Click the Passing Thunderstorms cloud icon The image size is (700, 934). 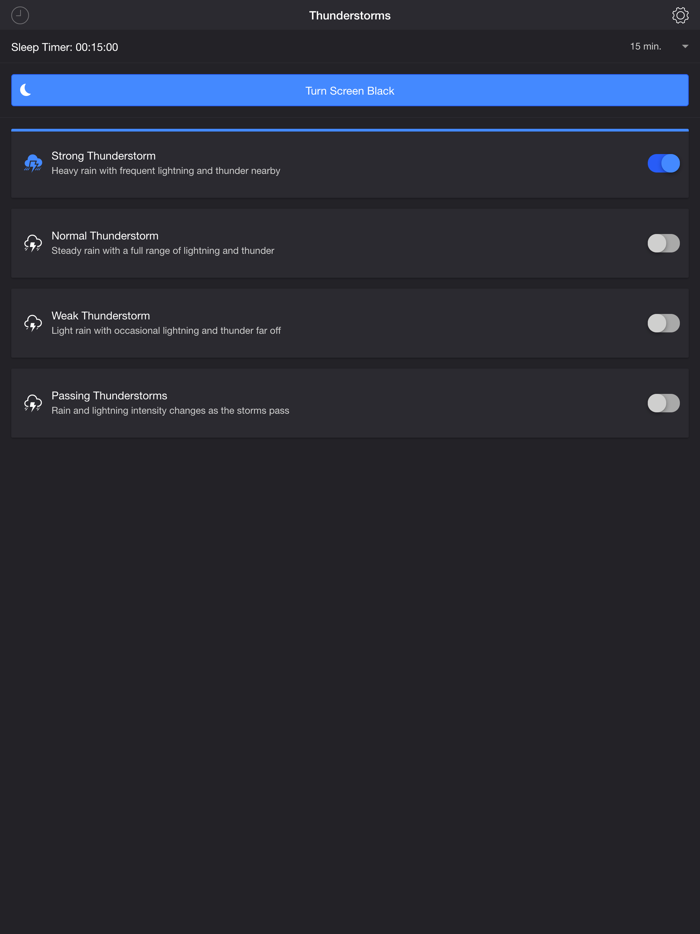(x=32, y=403)
